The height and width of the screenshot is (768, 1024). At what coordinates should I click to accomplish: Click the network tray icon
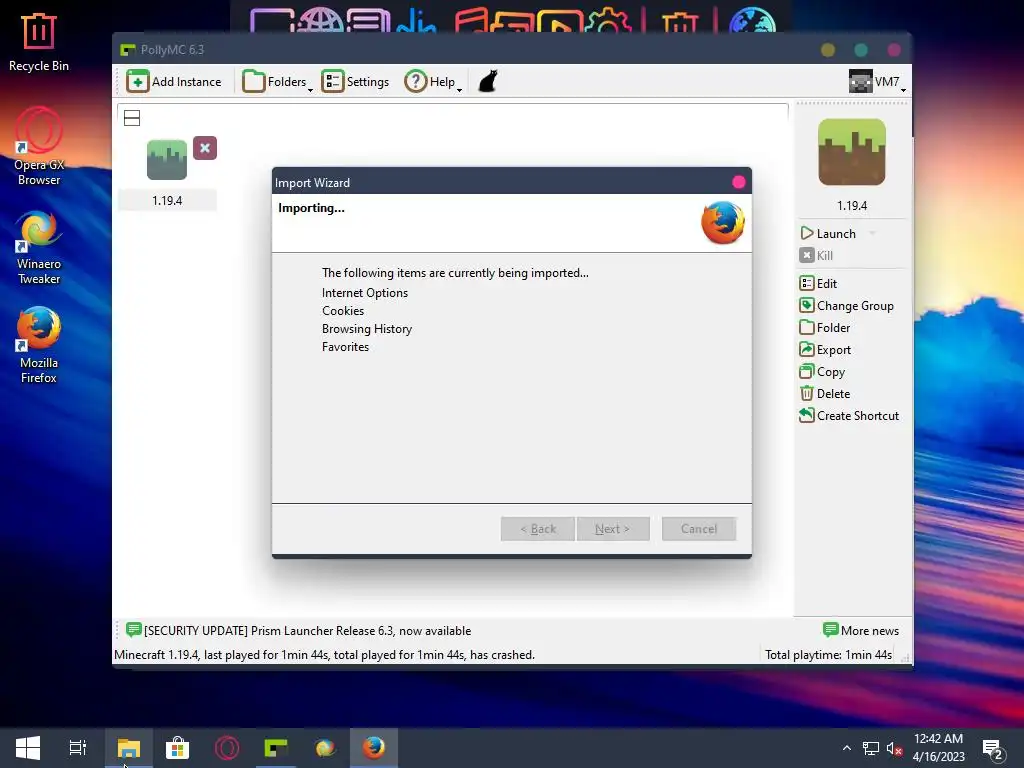tap(871, 748)
